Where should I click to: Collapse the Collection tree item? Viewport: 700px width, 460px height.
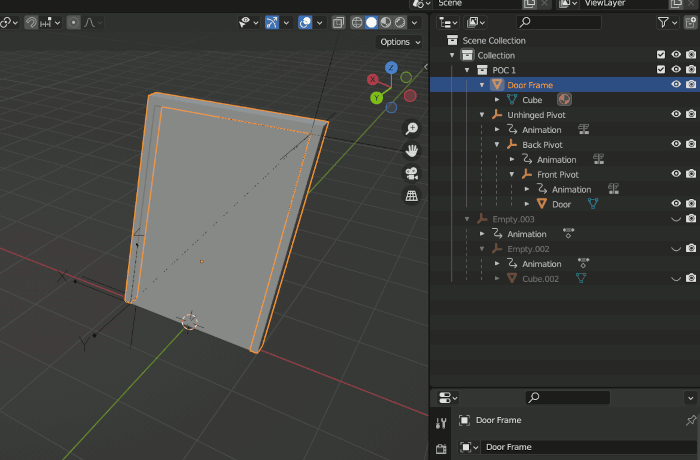click(x=452, y=55)
